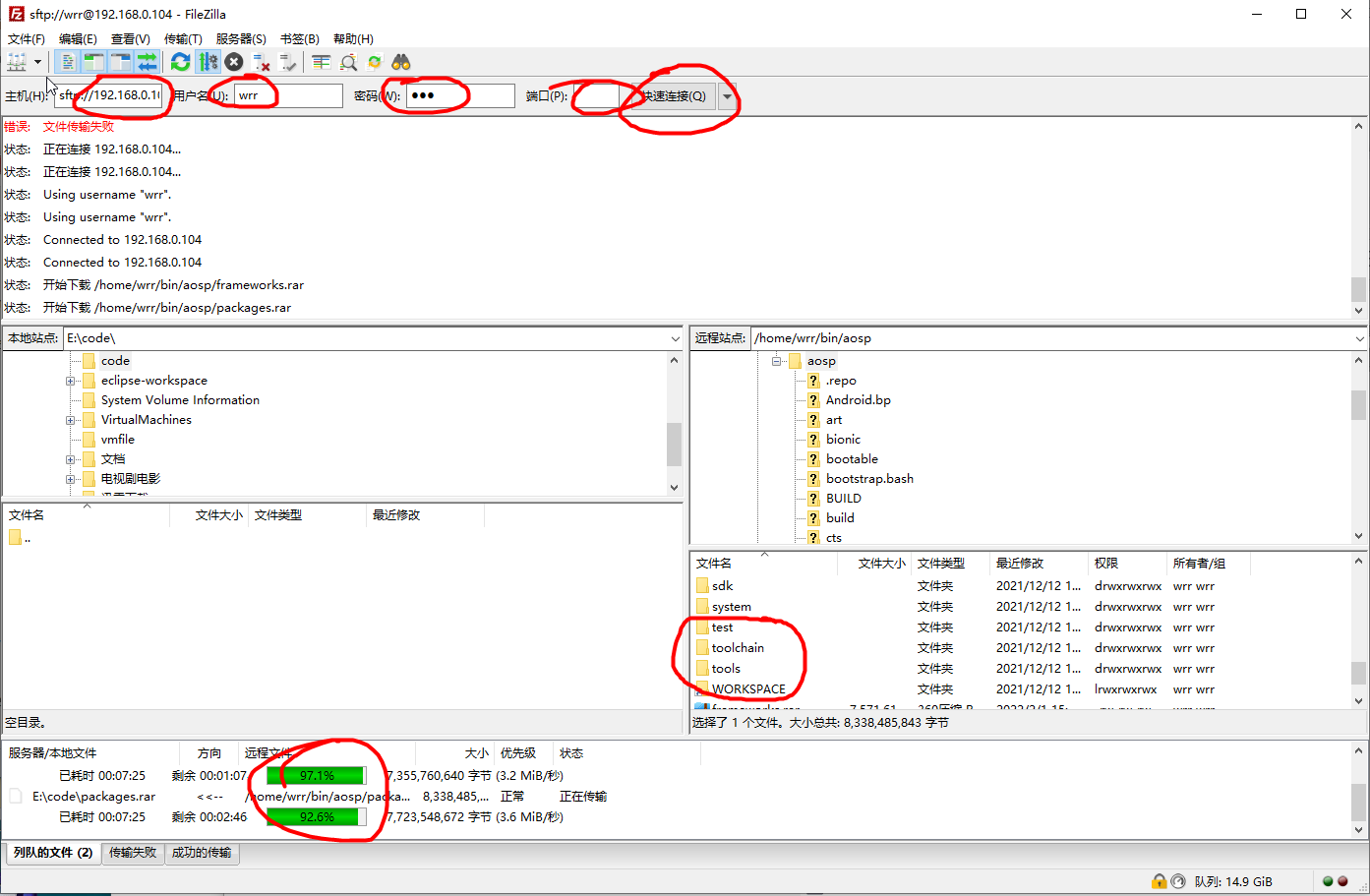Toggle the transfer queue display

(x=148, y=61)
